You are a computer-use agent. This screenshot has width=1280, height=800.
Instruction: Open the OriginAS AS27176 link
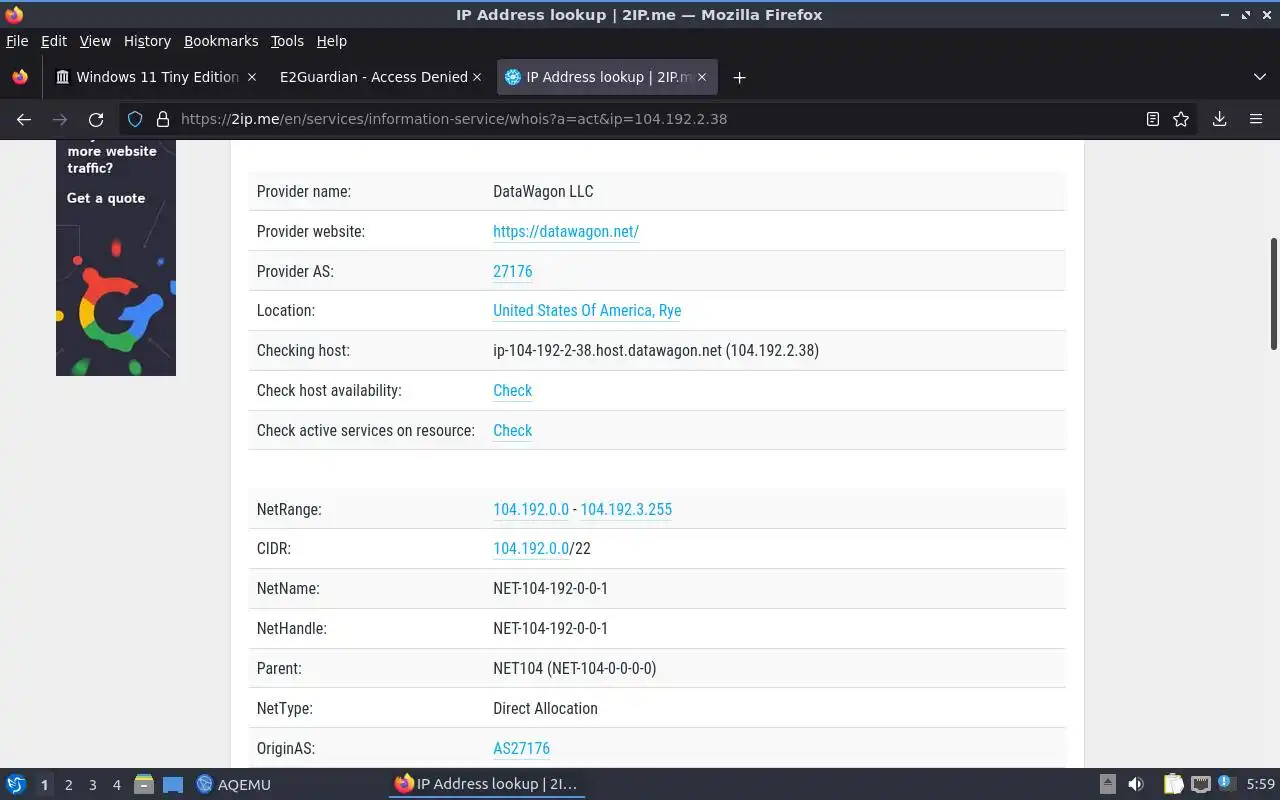tap(521, 749)
